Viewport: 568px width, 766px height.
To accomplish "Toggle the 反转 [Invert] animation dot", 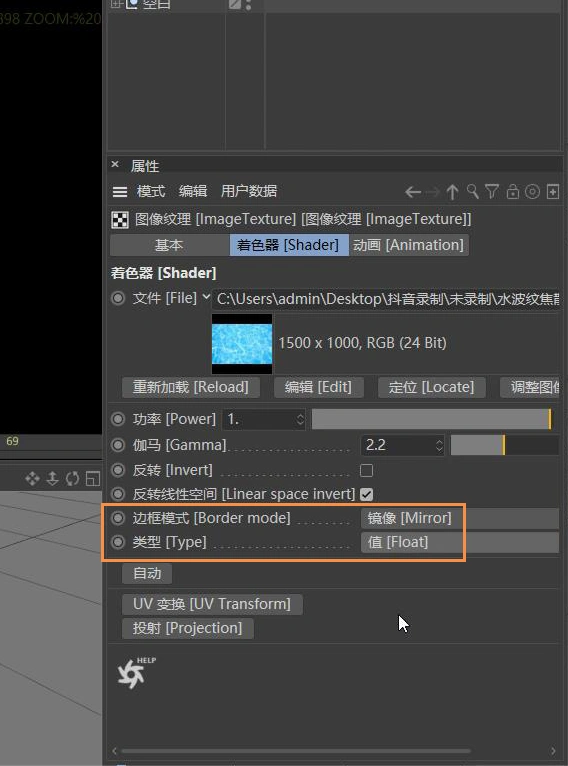I will click(118, 470).
